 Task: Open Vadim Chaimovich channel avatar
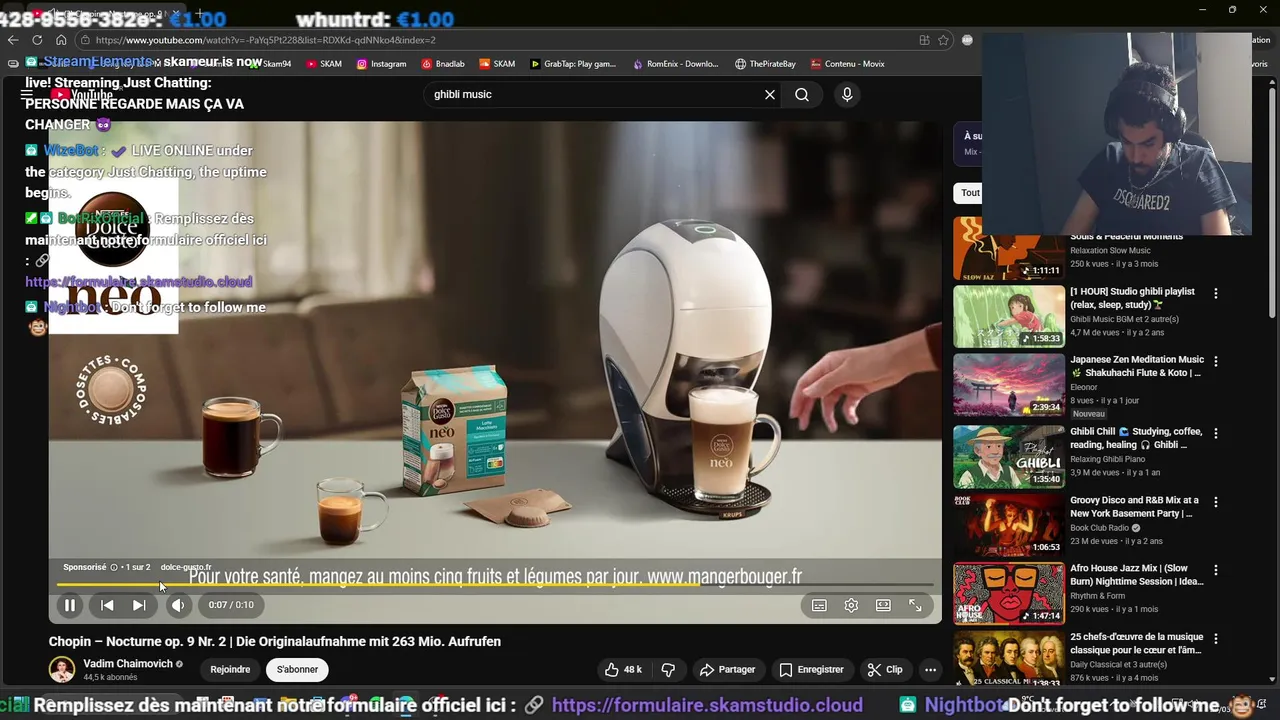(62, 669)
